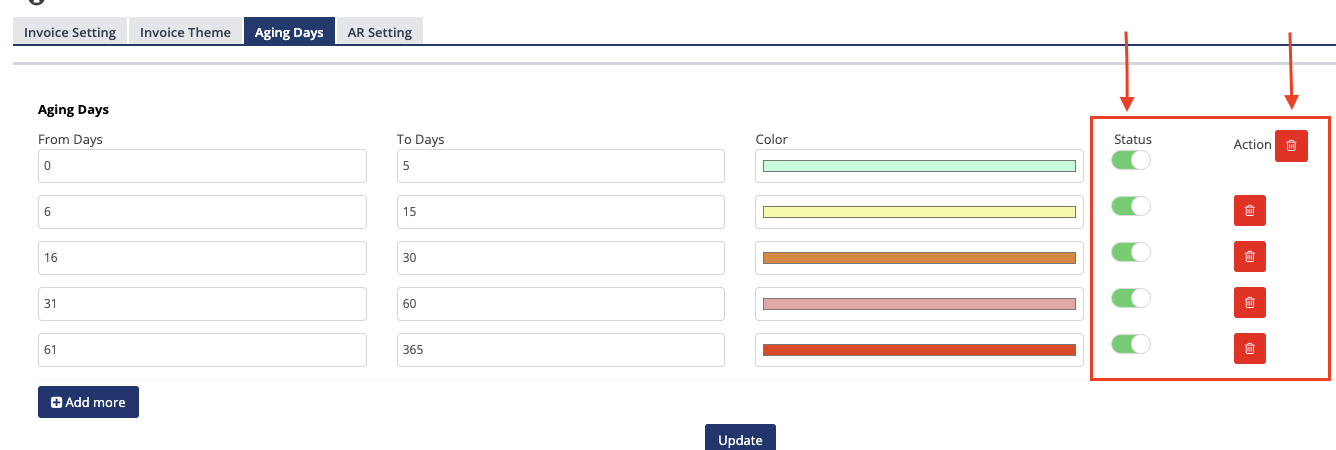Switch to the Invoice Theme tab
The height and width of the screenshot is (450, 1336).
click(185, 32)
